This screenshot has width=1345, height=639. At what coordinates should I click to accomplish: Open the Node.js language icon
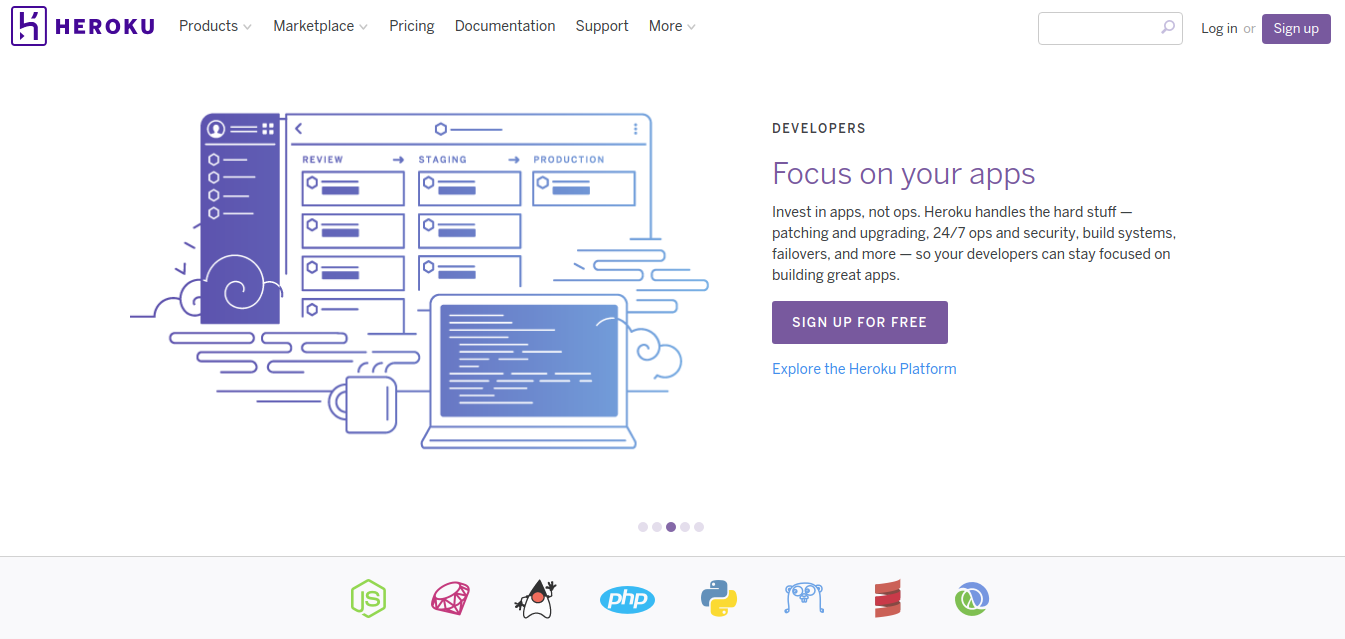368,598
